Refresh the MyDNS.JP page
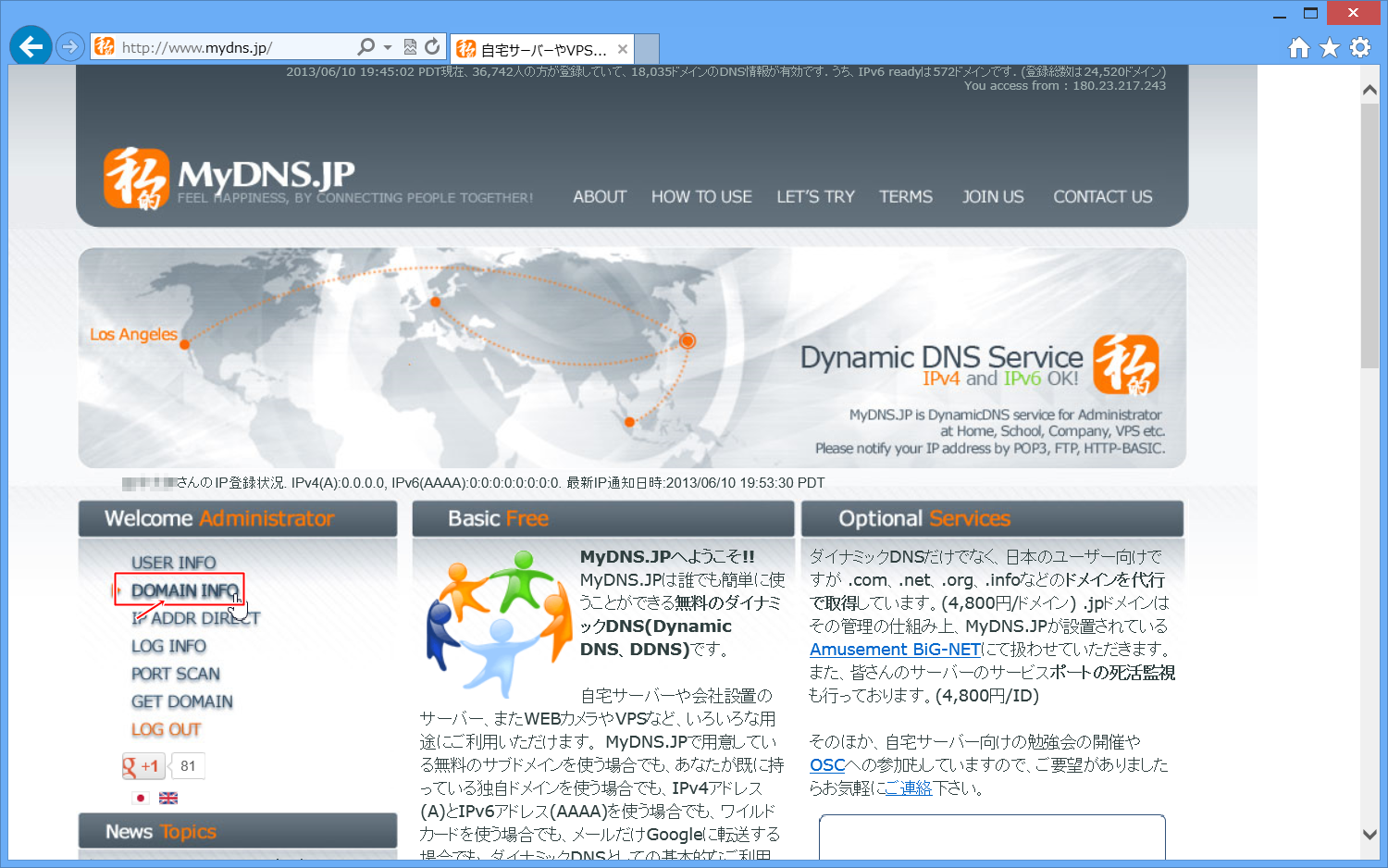This screenshot has width=1388, height=868. pyautogui.click(x=431, y=46)
